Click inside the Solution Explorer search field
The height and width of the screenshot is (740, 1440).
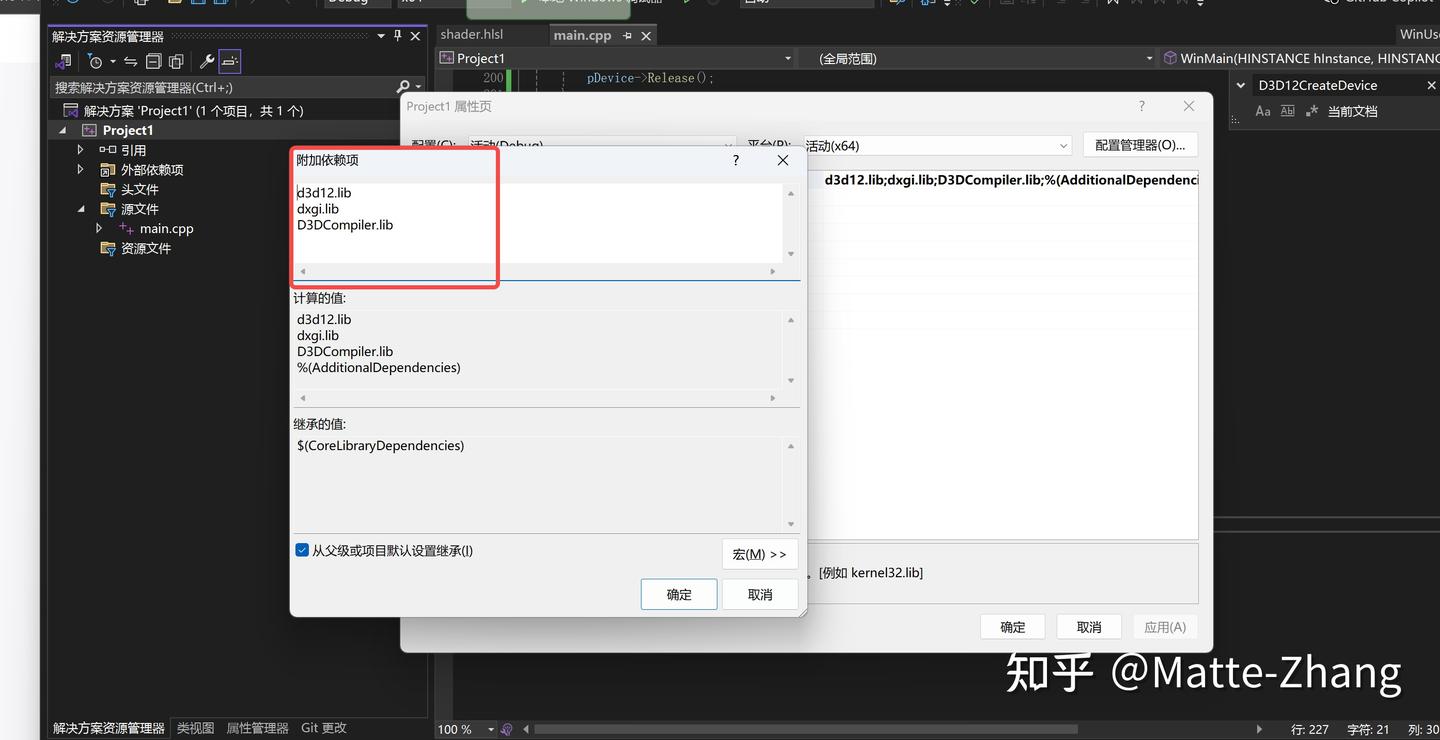point(200,87)
